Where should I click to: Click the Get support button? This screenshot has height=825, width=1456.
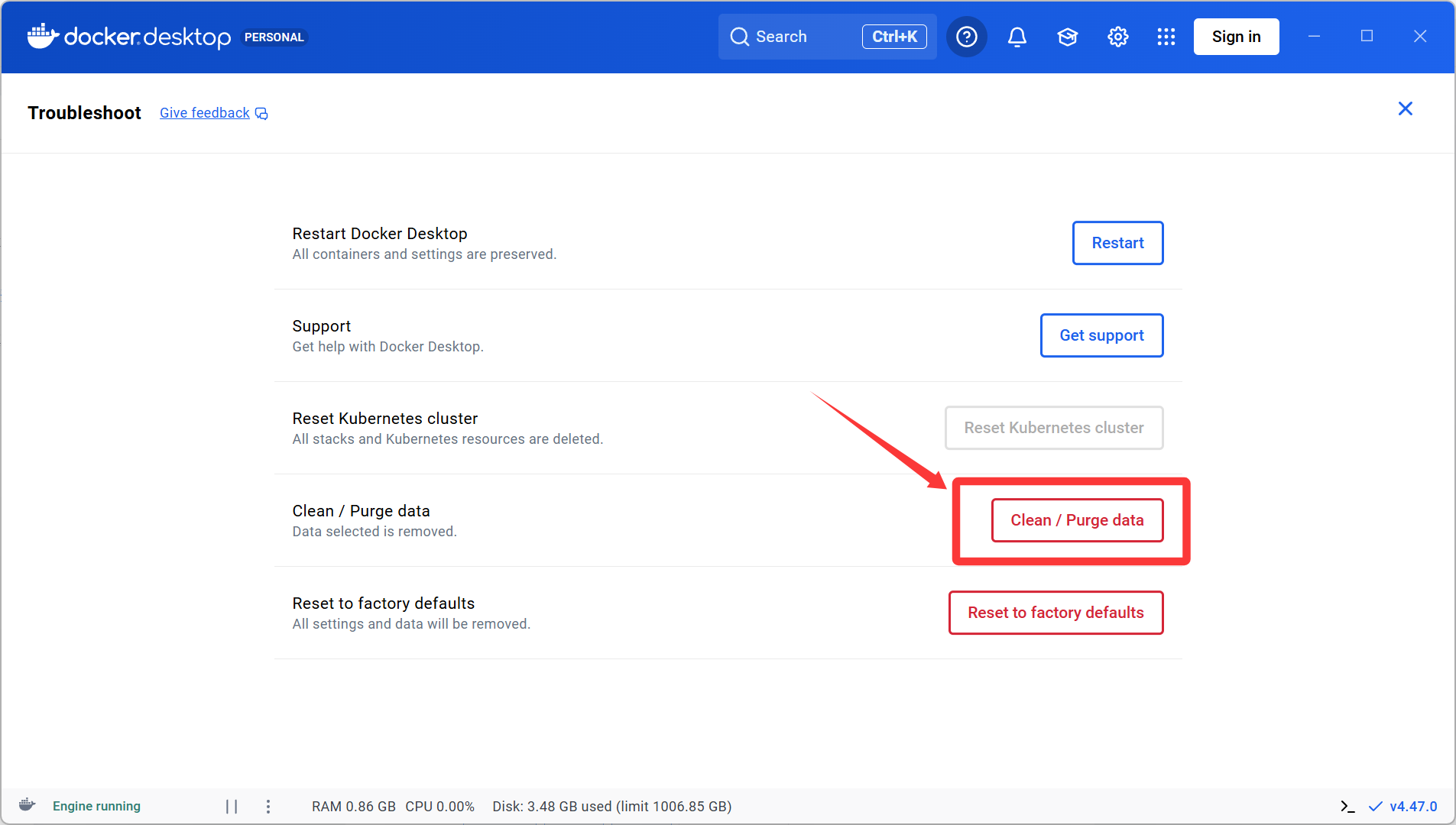click(x=1101, y=335)
